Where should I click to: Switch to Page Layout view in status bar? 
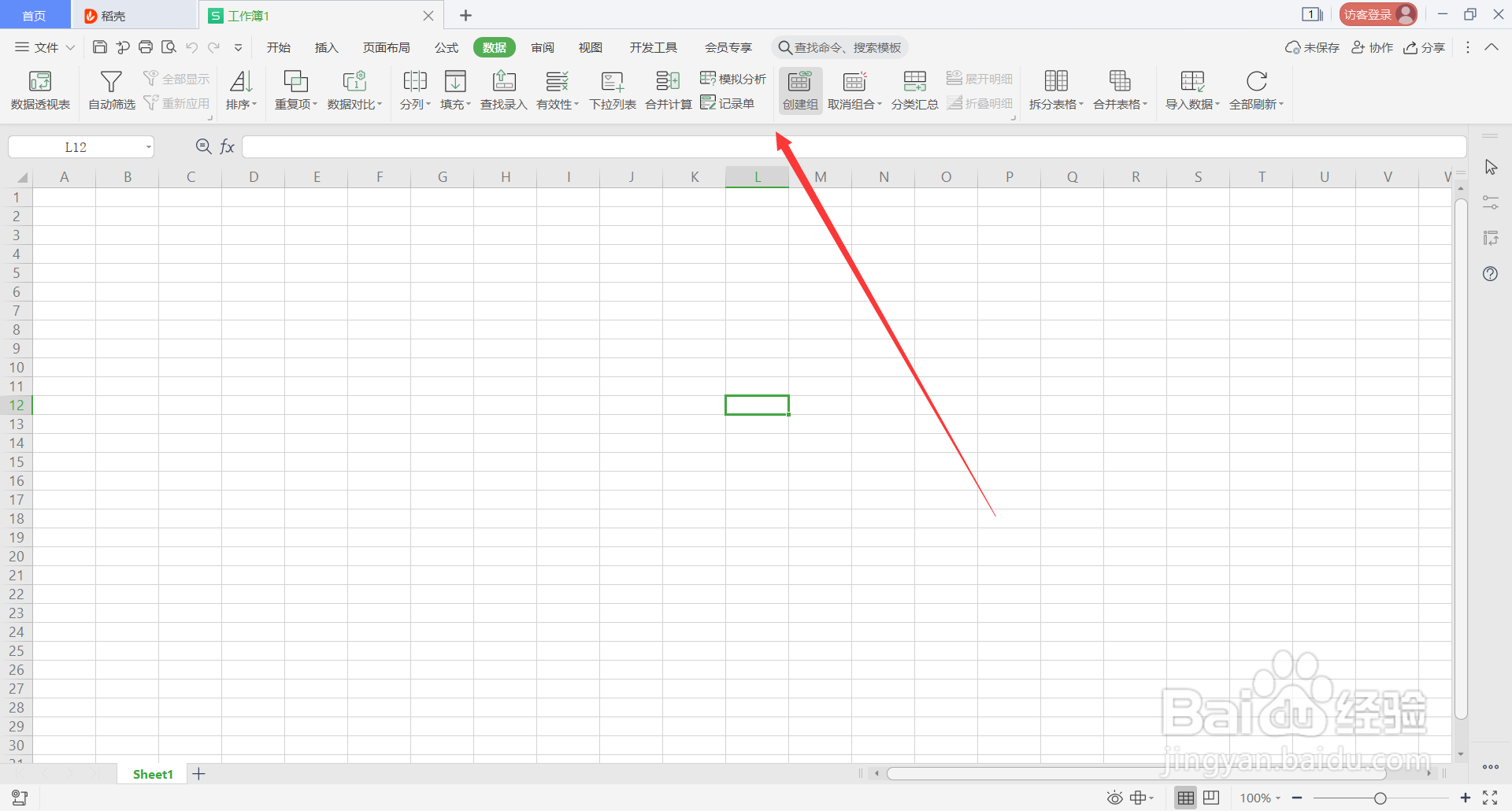(x=1211, y=798)
